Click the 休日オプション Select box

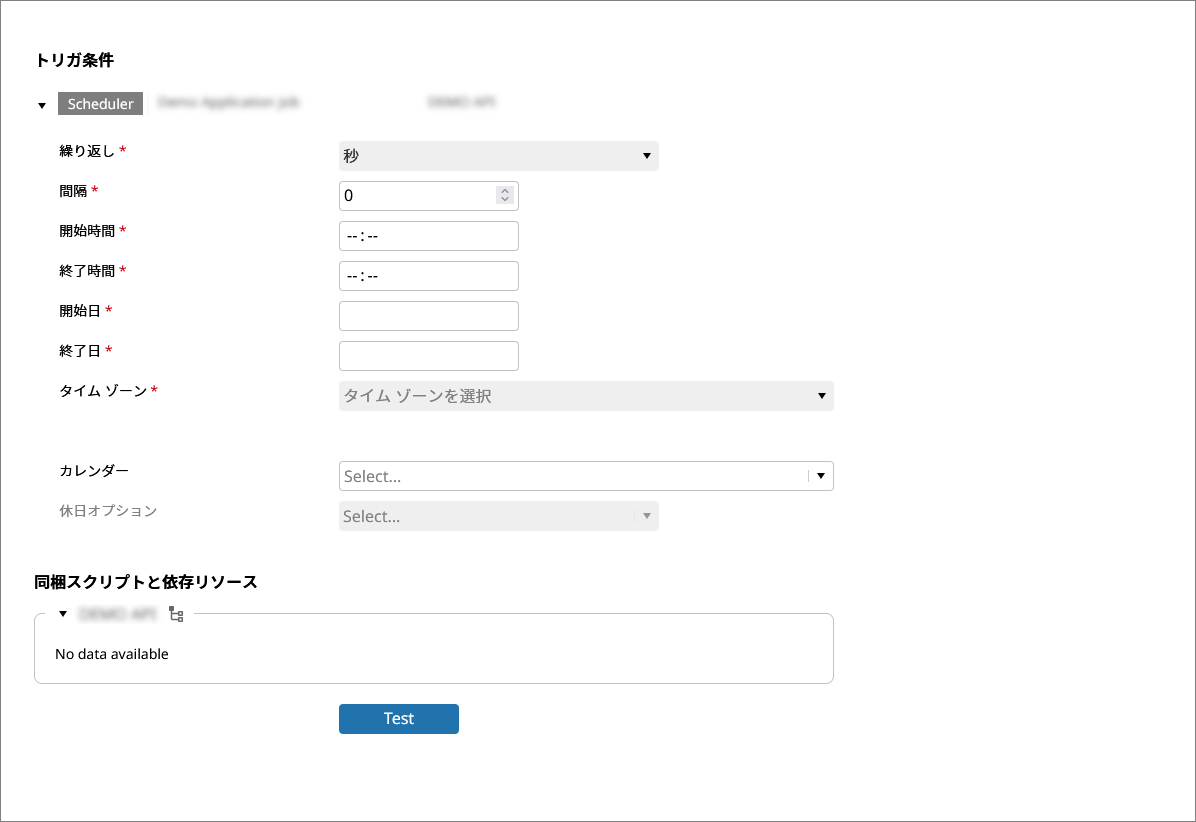[x=485, y=516]
